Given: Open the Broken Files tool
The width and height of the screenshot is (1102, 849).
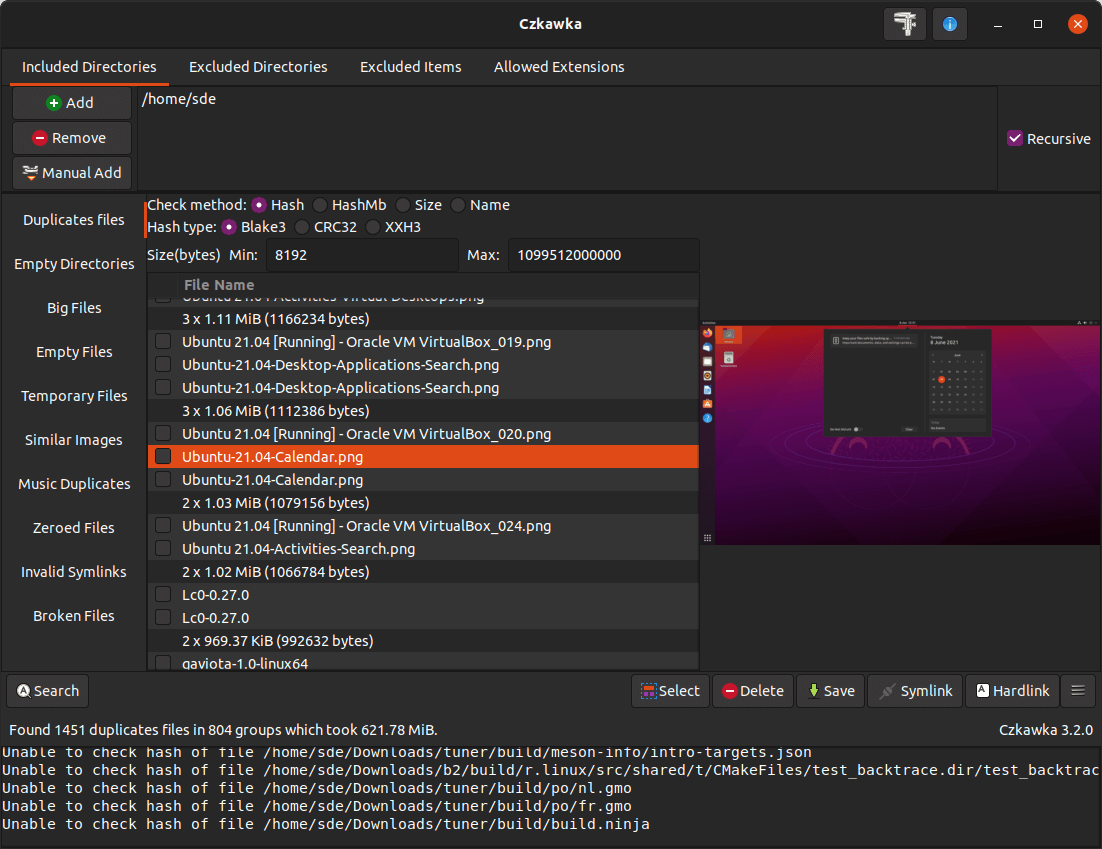Looking at the screenshot, I should (x=74, y=616).
